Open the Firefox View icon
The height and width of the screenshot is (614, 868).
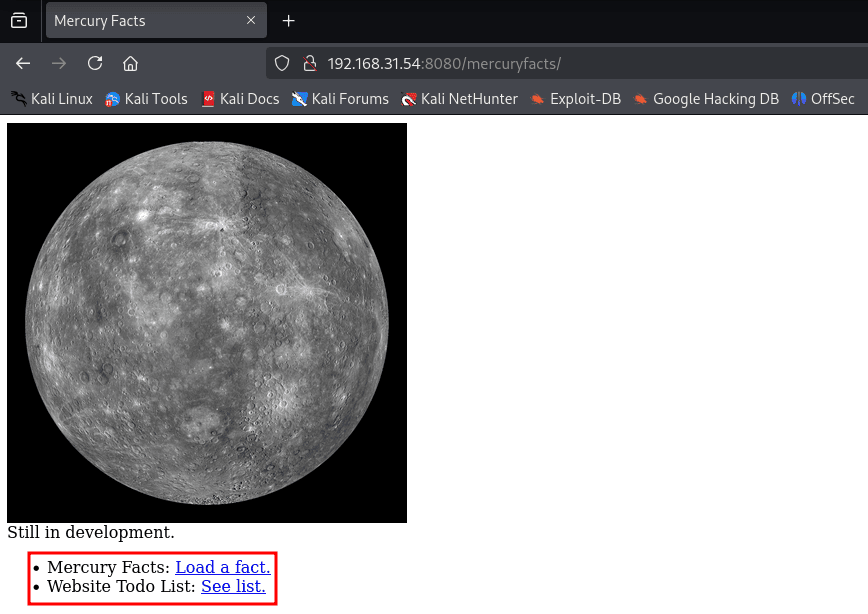pyautogui.click(x=19, y=21)
